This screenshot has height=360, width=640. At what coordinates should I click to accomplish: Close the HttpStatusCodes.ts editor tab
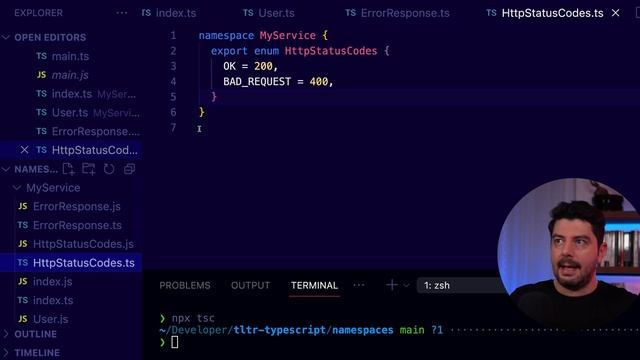pyautogui.click(x=616, y=13)
